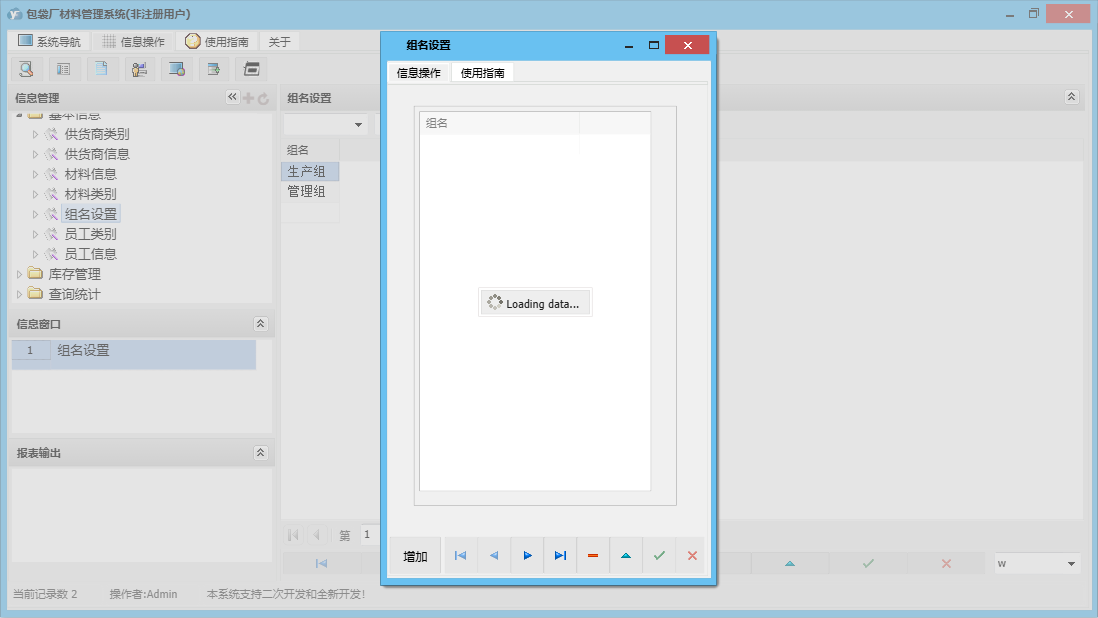
Task: Click the blank document toolbar icon
Action: pyautogui.click(x=102, y=68)
